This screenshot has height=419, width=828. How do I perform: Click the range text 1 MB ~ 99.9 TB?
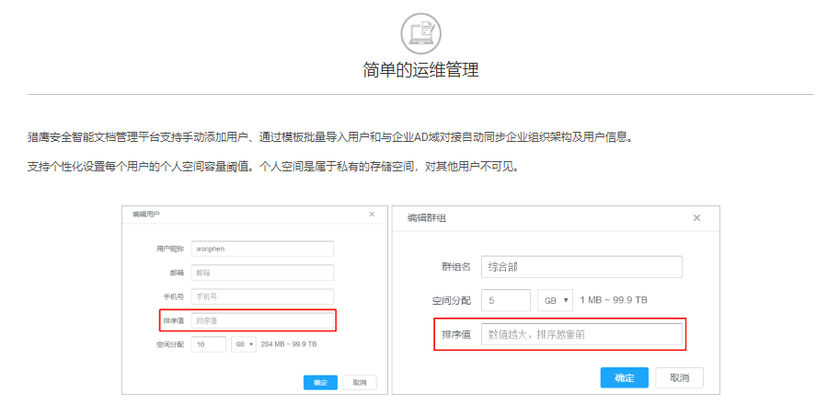[613, 300]
